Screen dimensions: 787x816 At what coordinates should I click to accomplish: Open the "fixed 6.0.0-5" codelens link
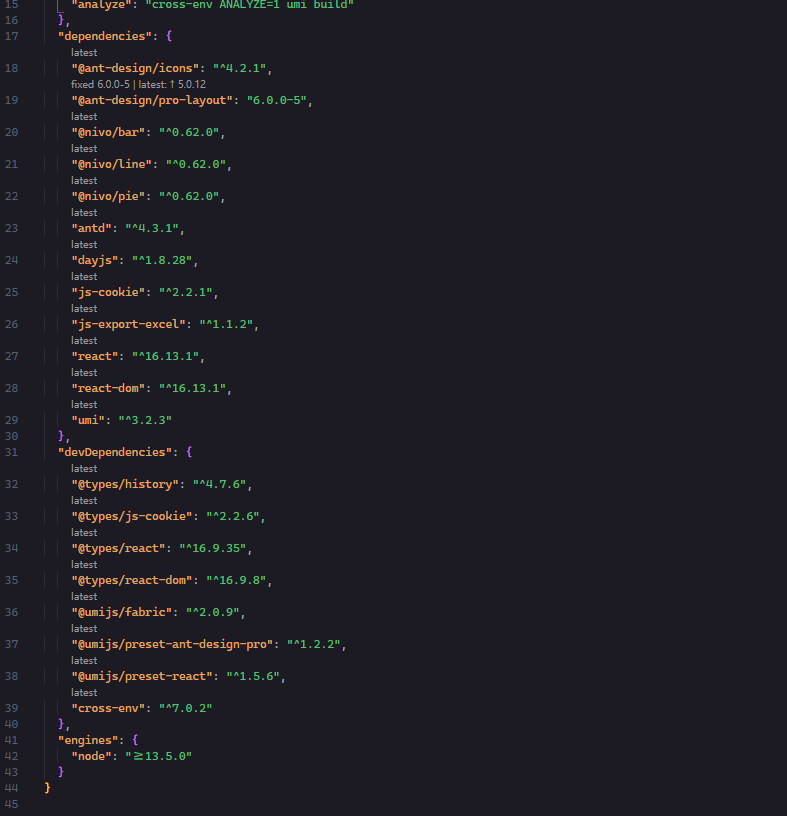pyautogui.click(x=100, y=84)
